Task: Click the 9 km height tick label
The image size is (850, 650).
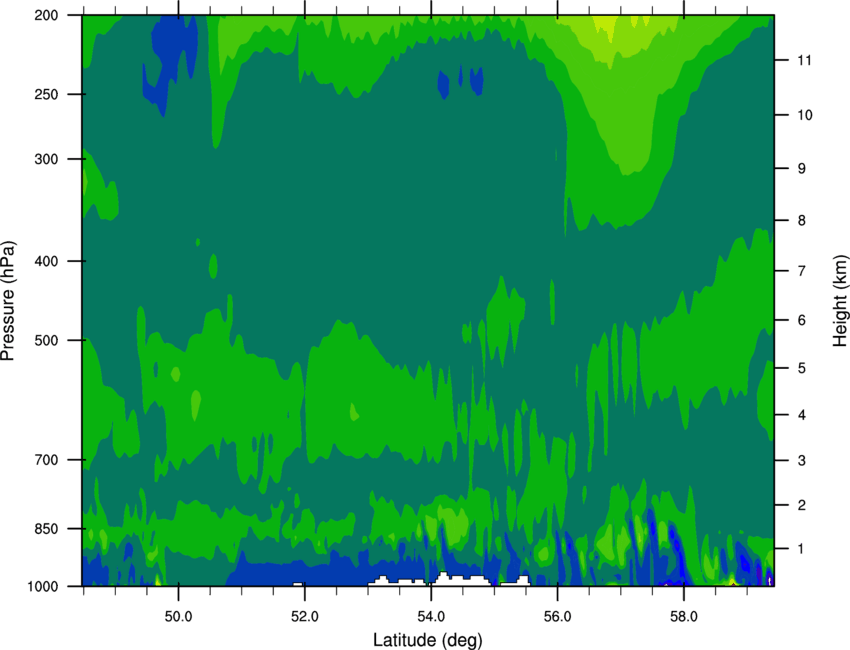Action: click(x=801, y=169)
